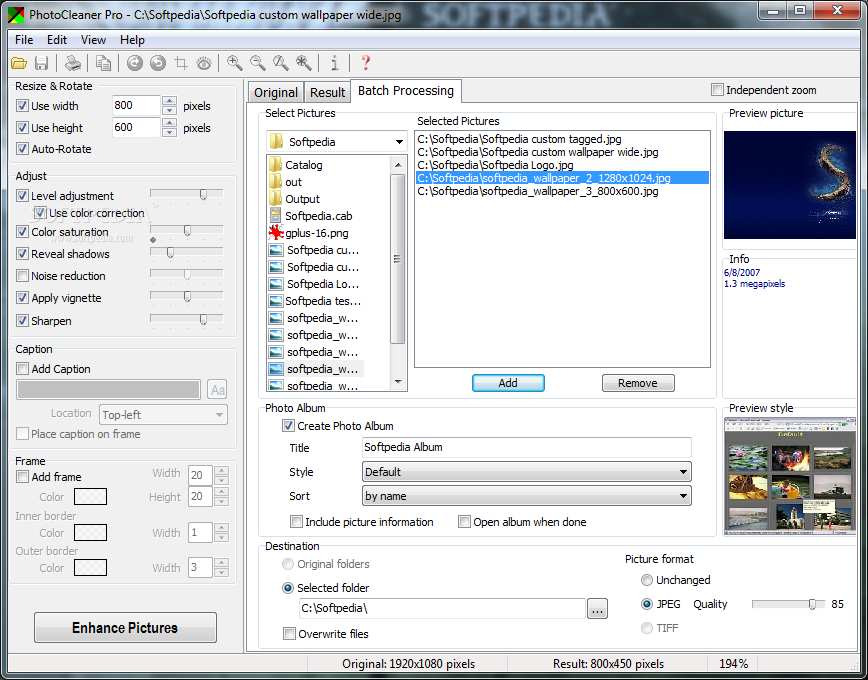Show image information via the i icon

click(334, 63)
